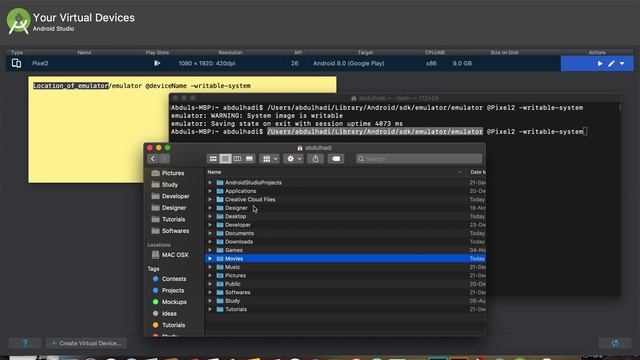Select Study folder in file list
Screen dimensions: 640x360
[345, 301]
